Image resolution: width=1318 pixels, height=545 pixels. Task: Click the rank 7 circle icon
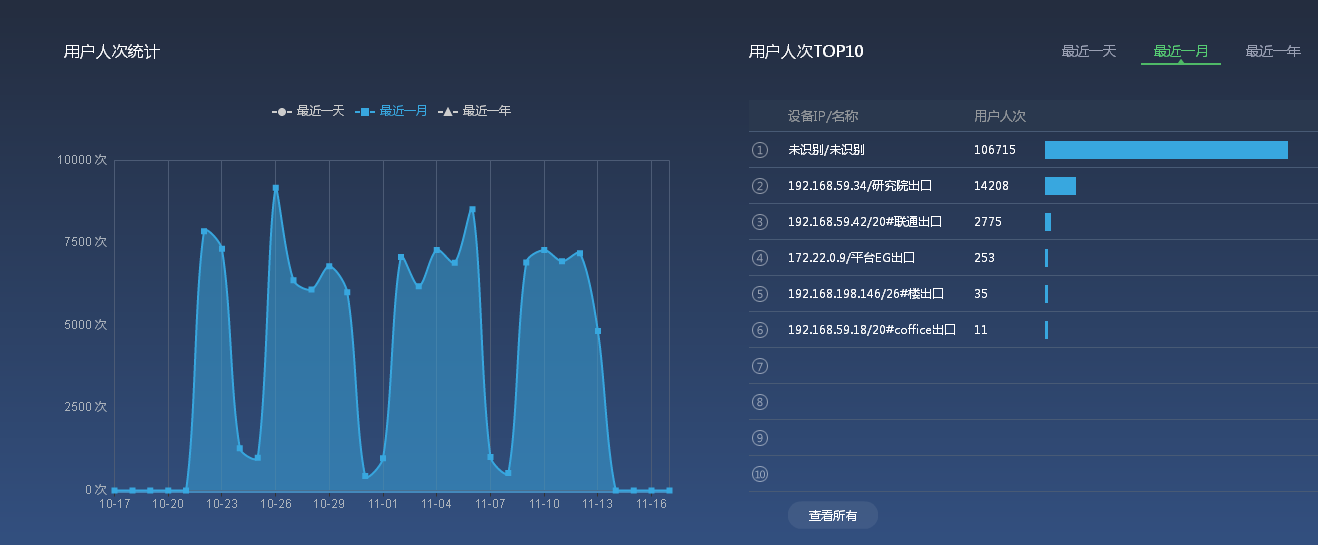tap(760, 366)
